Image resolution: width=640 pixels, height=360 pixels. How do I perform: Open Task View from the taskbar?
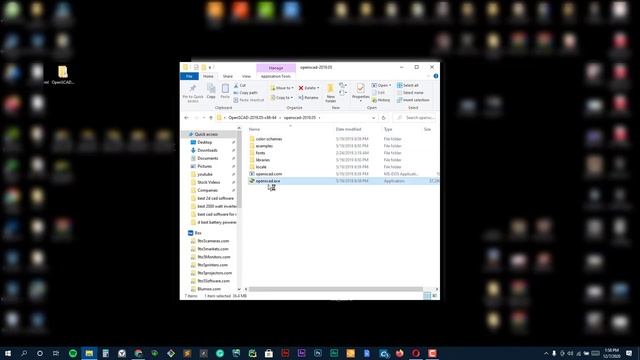click(x=56, y=353)
